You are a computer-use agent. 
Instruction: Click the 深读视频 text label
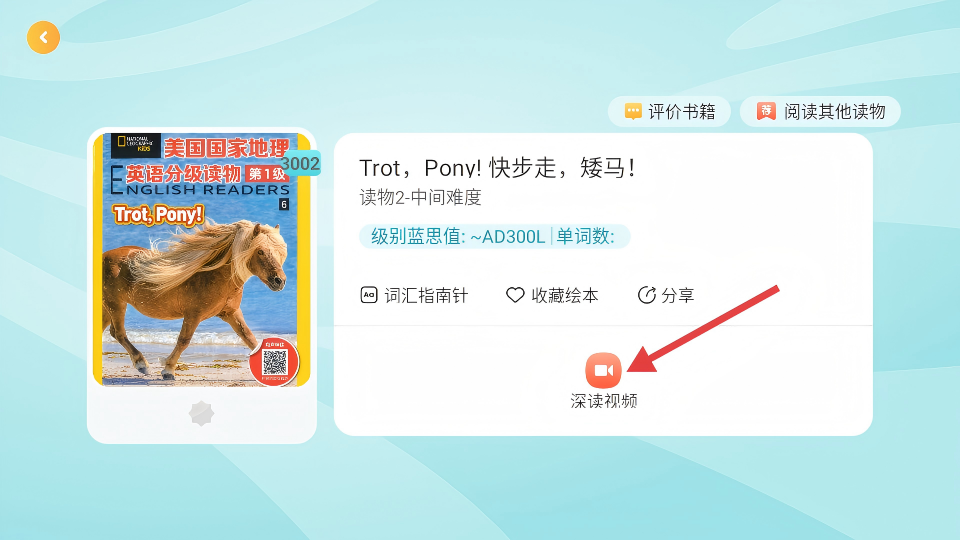604,401
